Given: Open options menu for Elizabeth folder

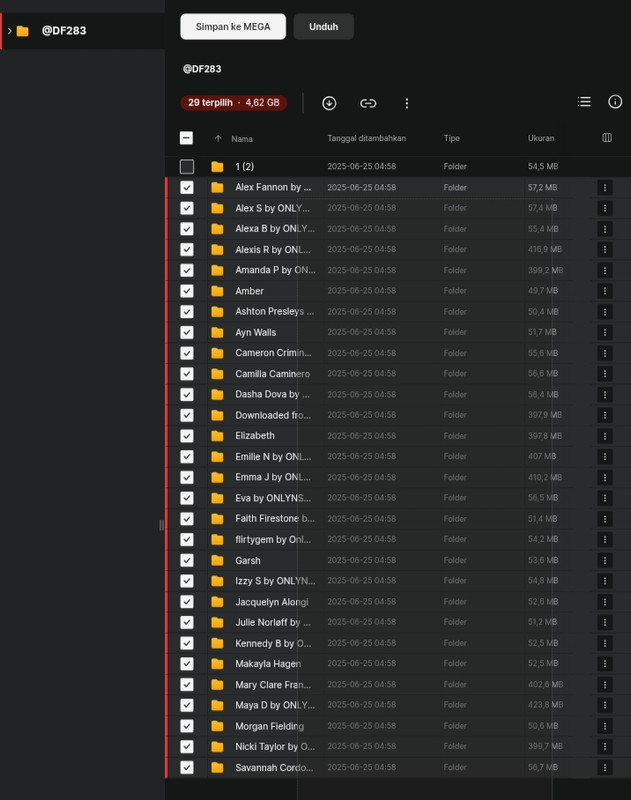Looking at the screenshot, I should (x=605, y=436).
